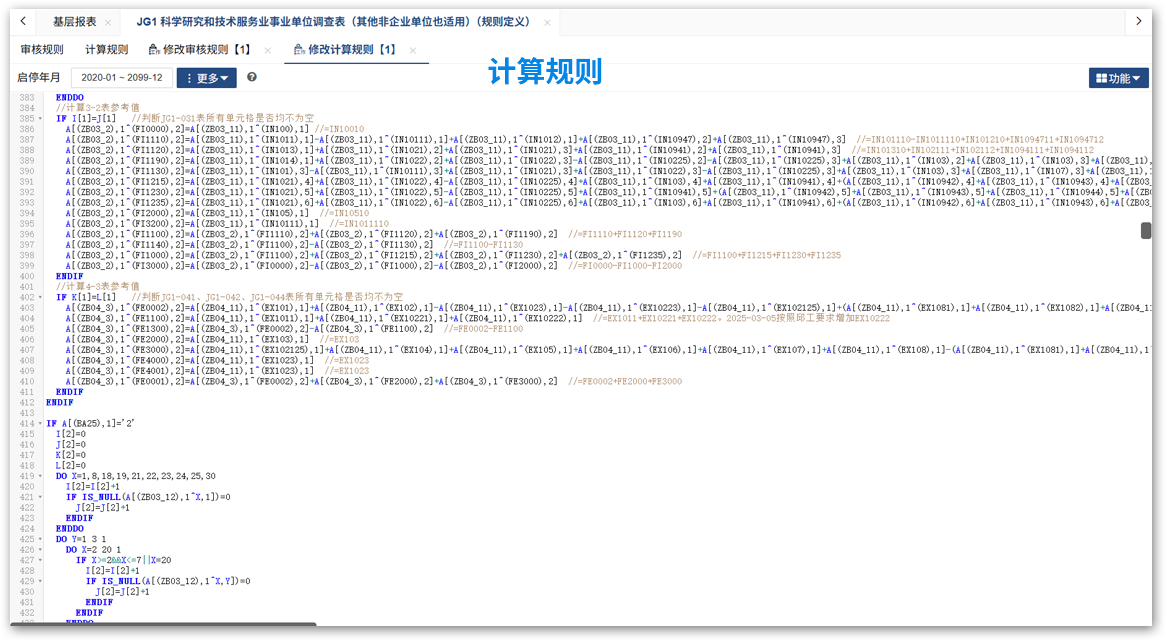
Task: Close the 基层报表 tab
Action: point(108,22)
